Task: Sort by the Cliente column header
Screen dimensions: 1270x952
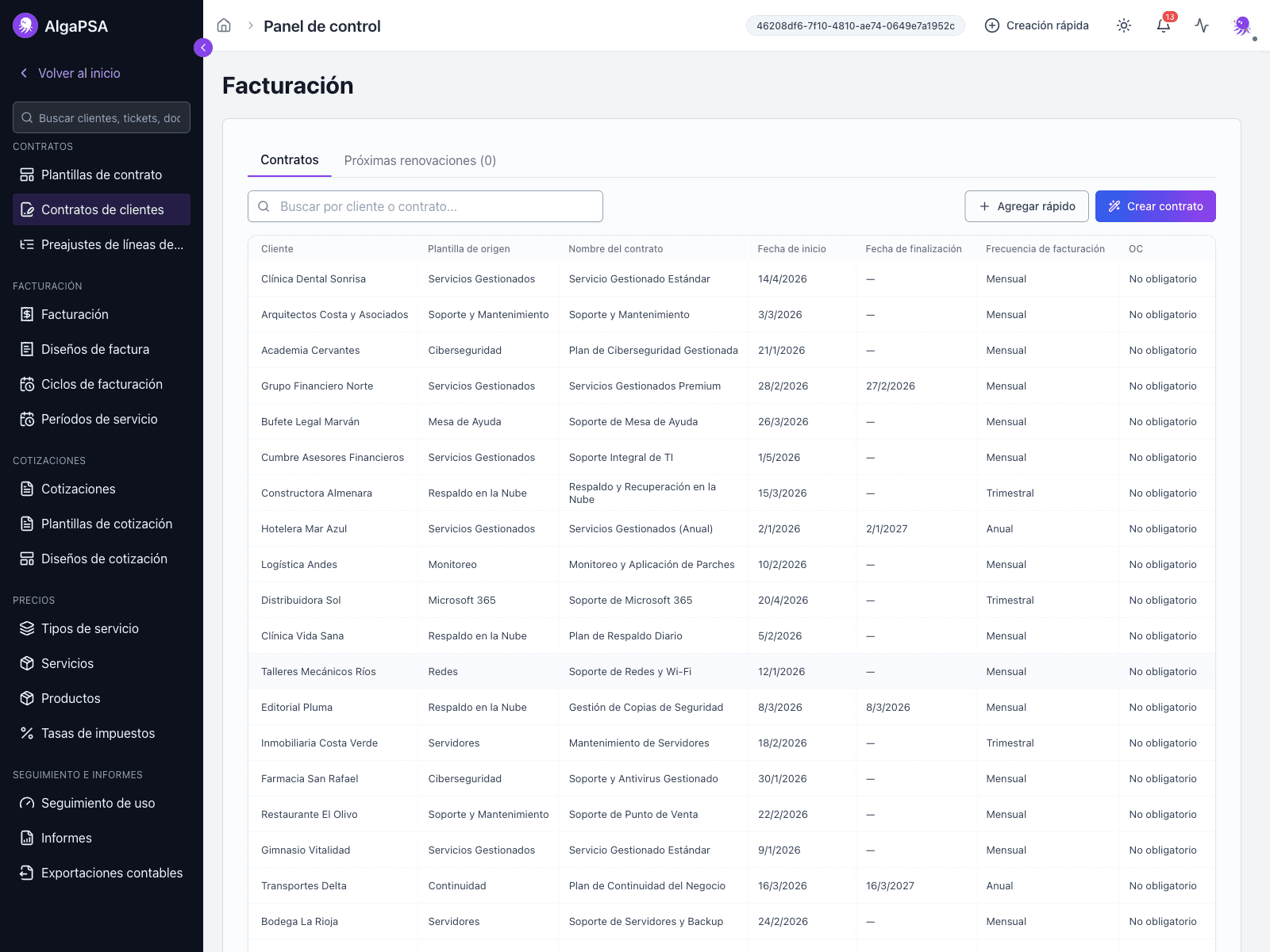Action: click(x=277, y=249)
